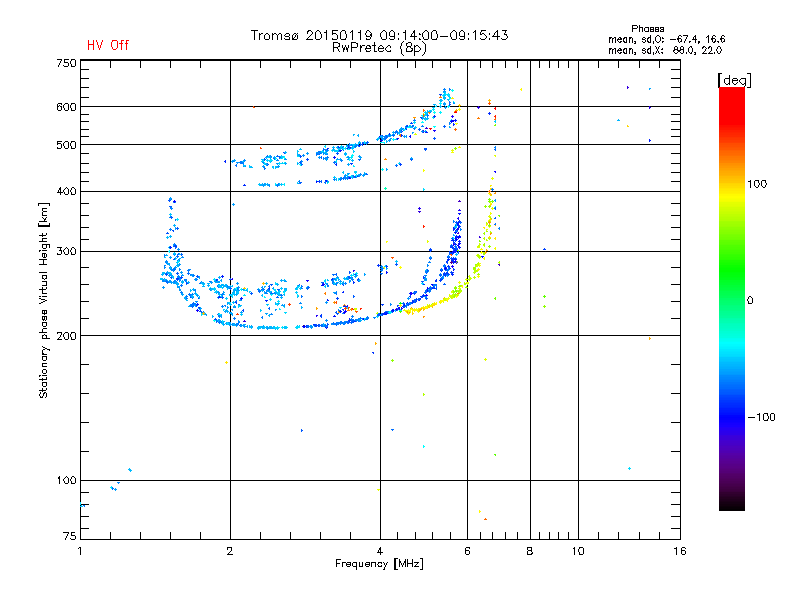
Task: Click the "Phases" heading
Action: (x=647, y=29)
